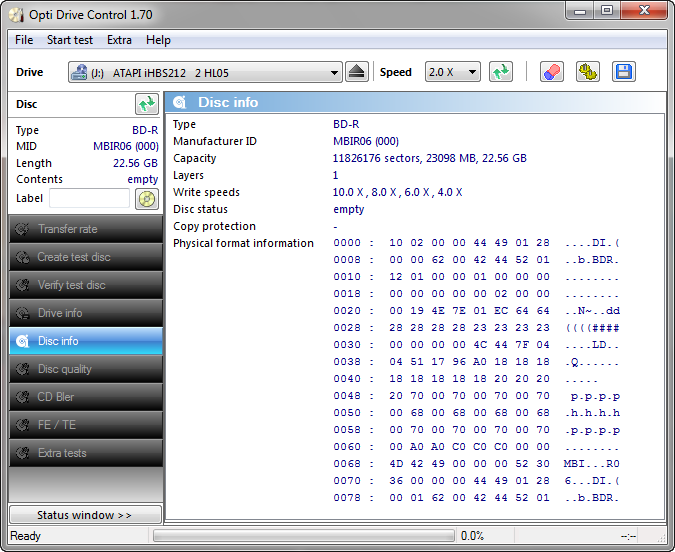Open the FE / TE test

(86, 425)
